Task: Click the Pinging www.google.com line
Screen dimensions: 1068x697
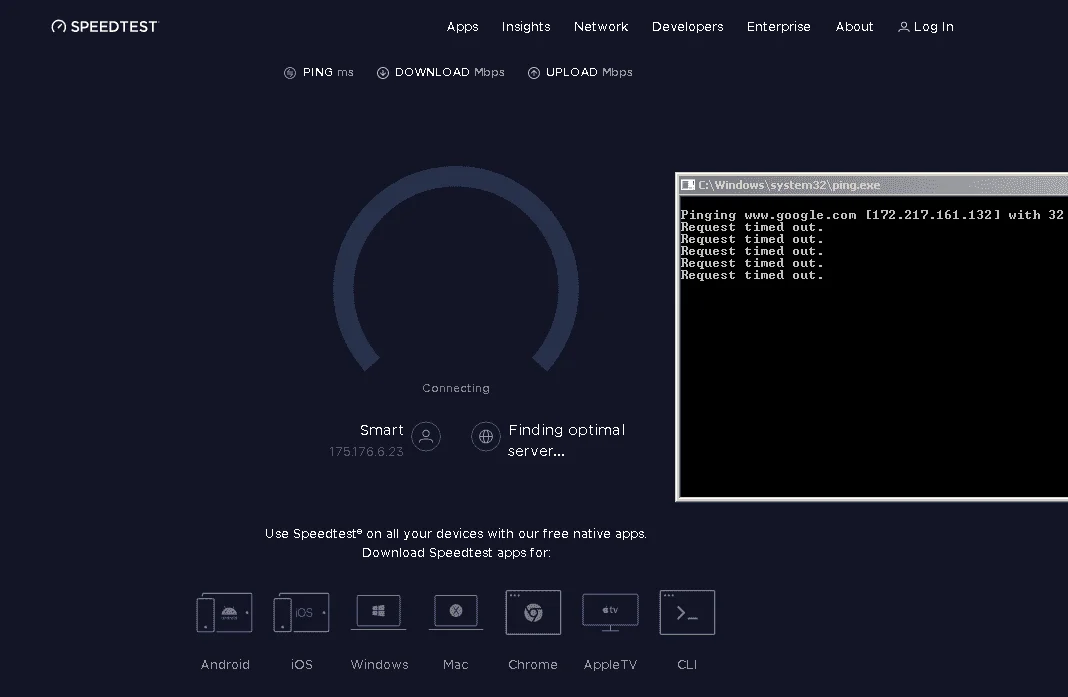Action: 872,215
